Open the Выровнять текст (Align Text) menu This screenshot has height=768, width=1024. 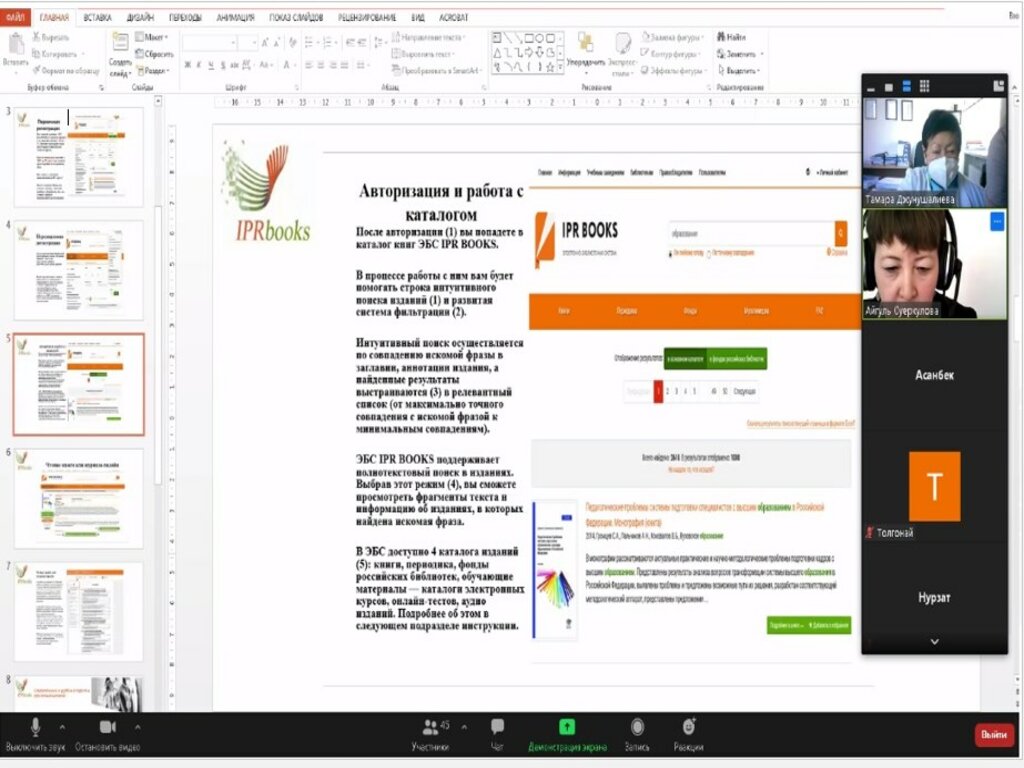[x=424, y=54]
